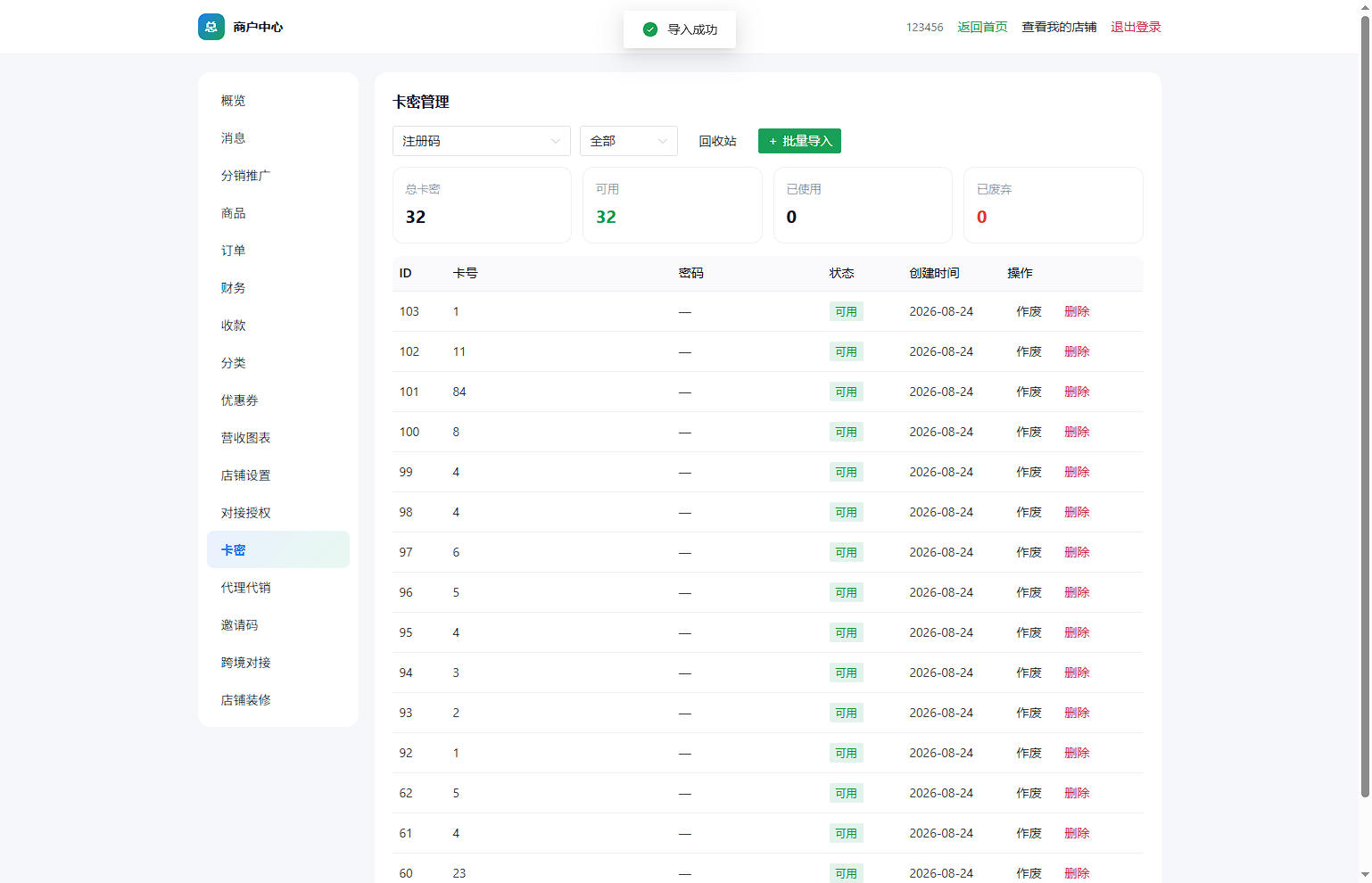The height and width of the screenshot is (883, 1372).
Task: Click the 创建时间 column header
Action: [x=934, y=273]
